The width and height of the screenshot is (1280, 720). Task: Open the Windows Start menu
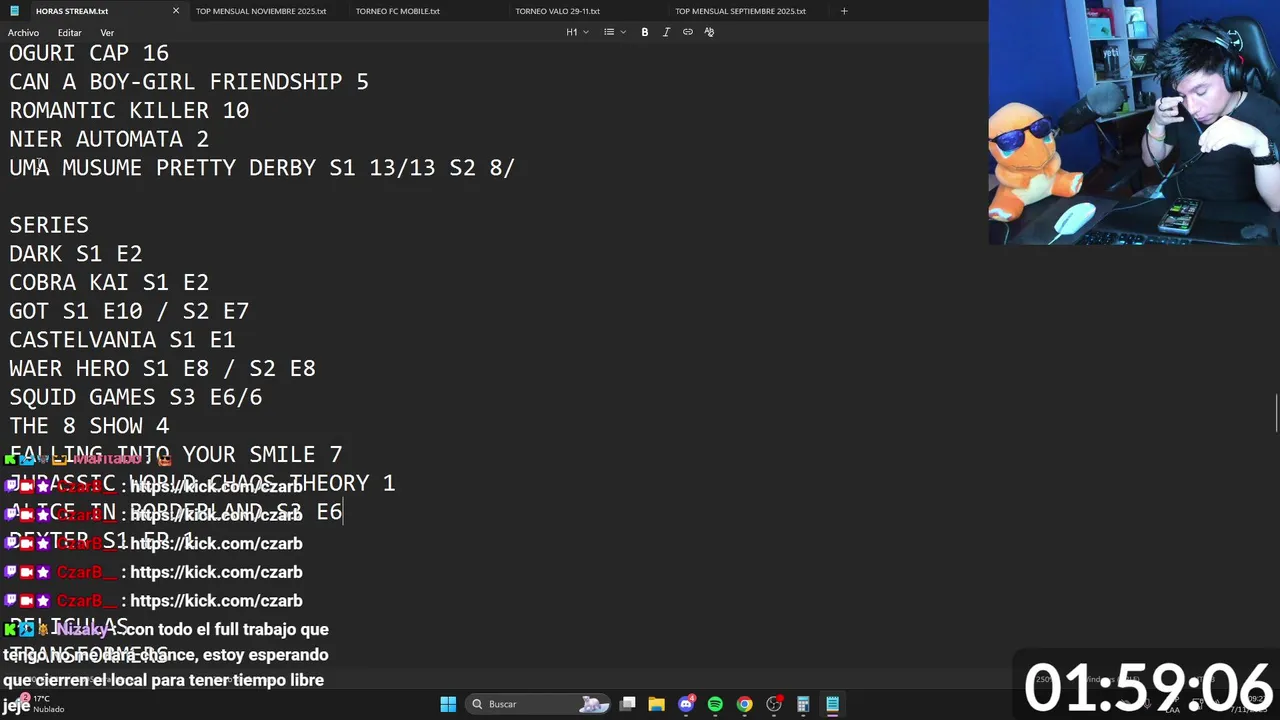point(448,704)
